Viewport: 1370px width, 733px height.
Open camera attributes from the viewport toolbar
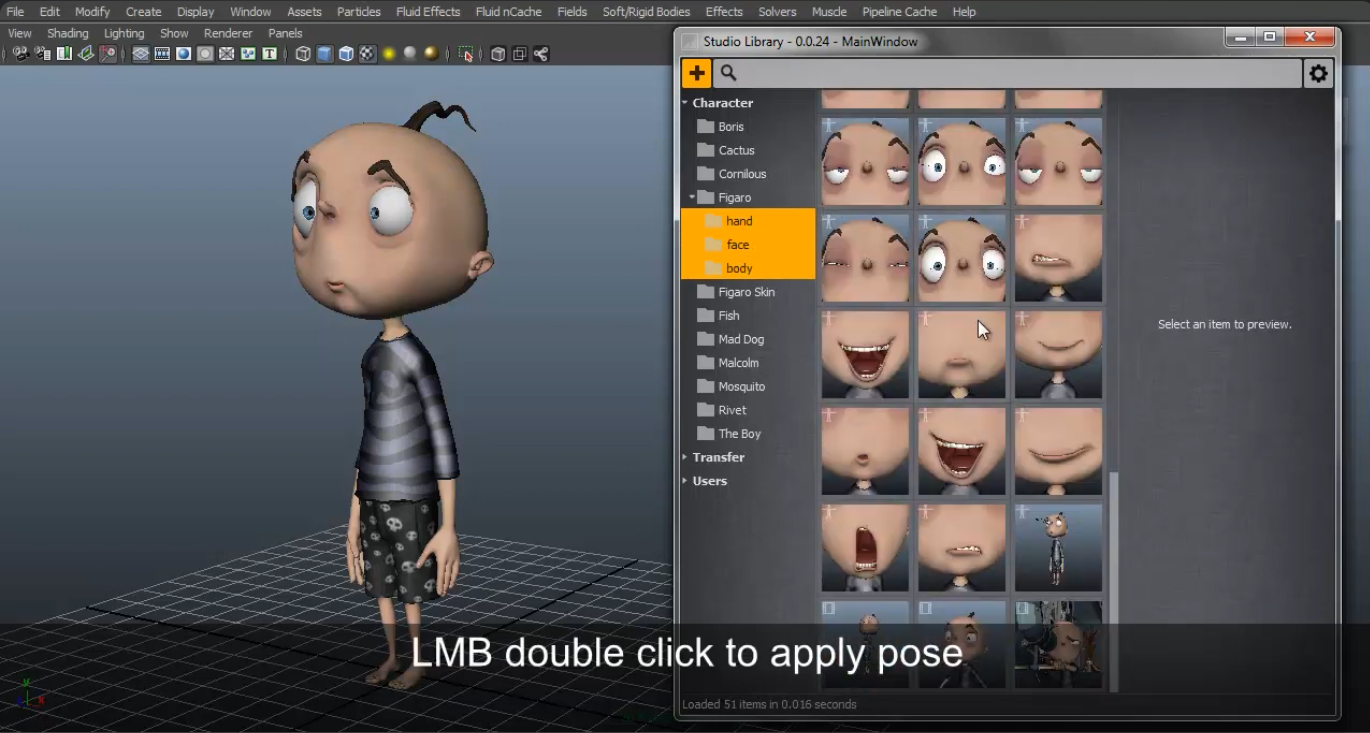coord(42,54)
